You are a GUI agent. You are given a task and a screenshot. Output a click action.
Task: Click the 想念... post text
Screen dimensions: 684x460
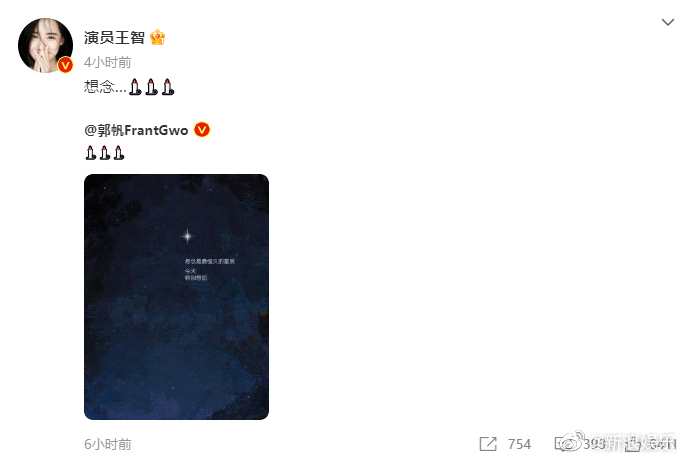pos(105,87)
